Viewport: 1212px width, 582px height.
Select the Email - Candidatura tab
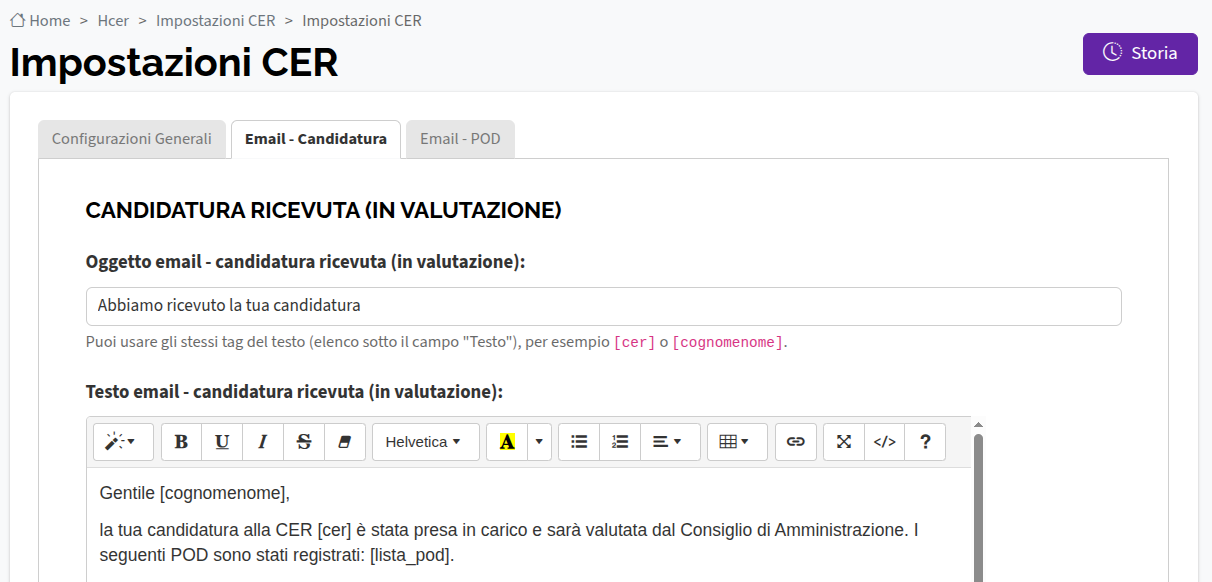(x=316, y=139)
